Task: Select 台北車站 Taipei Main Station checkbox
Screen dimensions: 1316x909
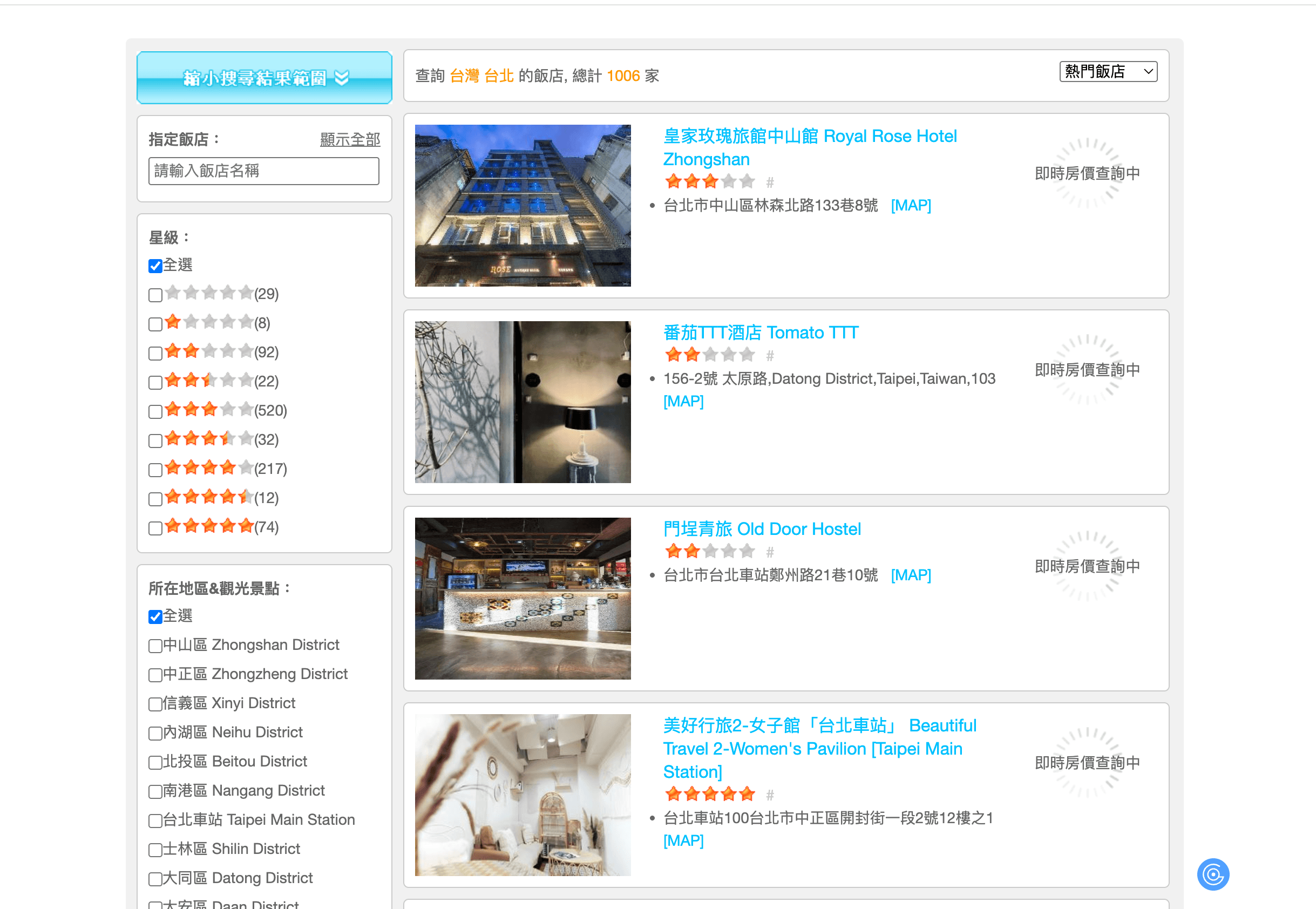Action: [155, 820]
